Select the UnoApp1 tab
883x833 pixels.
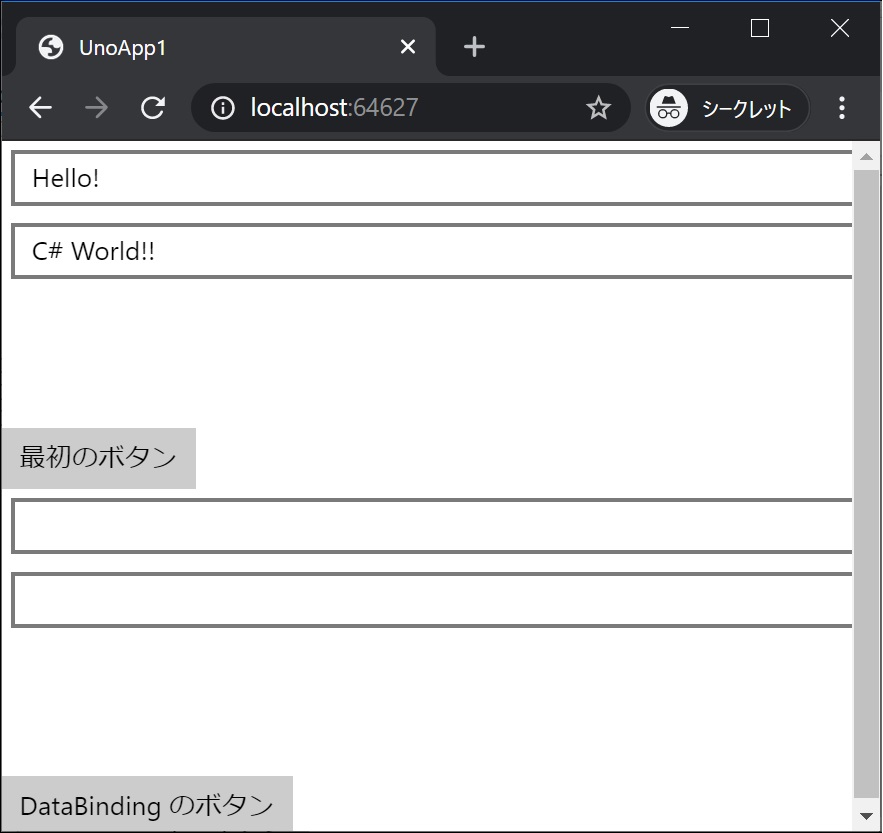pos(225,47)
